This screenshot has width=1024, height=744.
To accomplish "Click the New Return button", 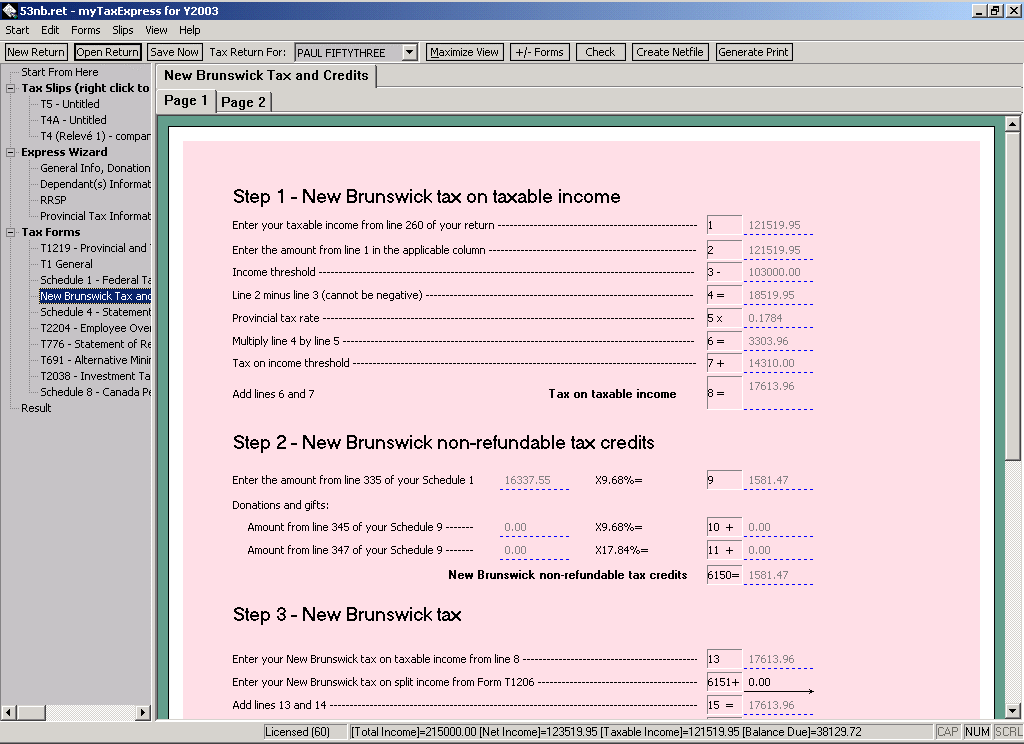I will [x=36, y=52].
